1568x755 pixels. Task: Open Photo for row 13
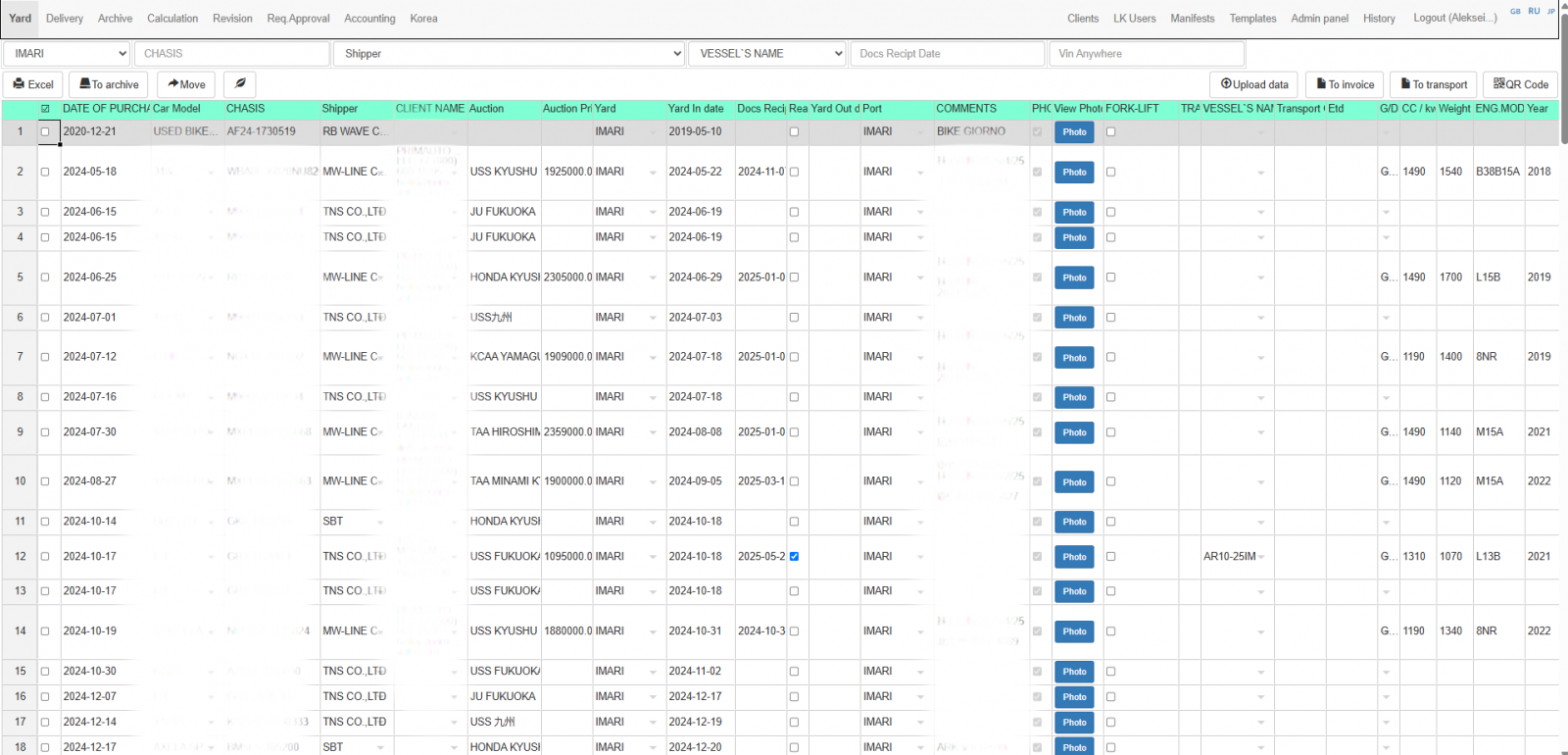pos(1074,591)
